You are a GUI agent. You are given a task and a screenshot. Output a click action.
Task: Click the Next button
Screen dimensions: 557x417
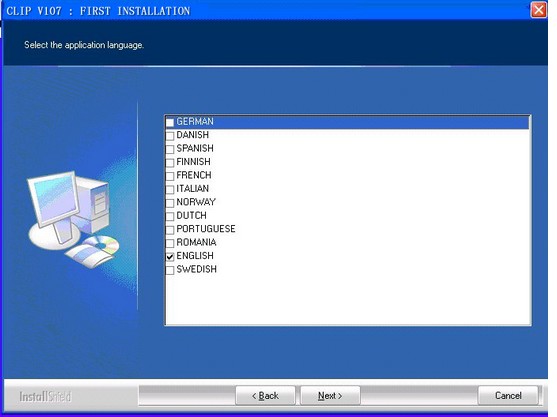[x=330, y=395]
